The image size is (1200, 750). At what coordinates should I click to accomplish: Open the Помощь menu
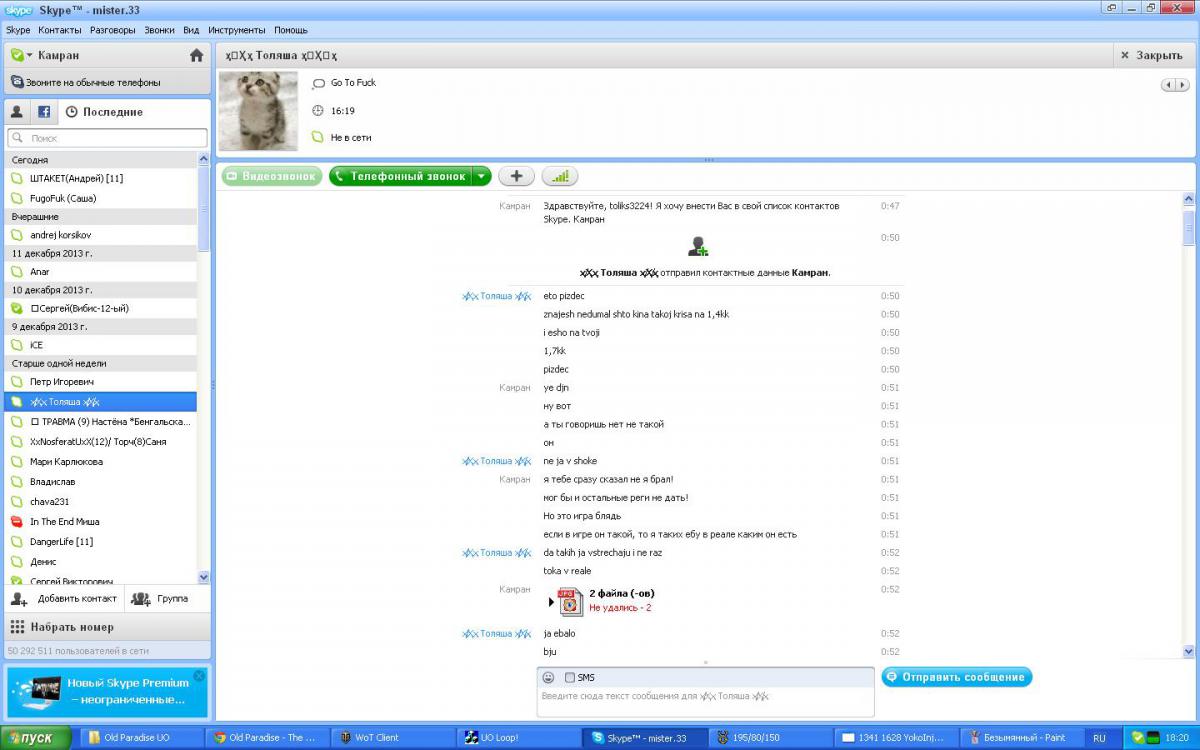pos(291,30)
